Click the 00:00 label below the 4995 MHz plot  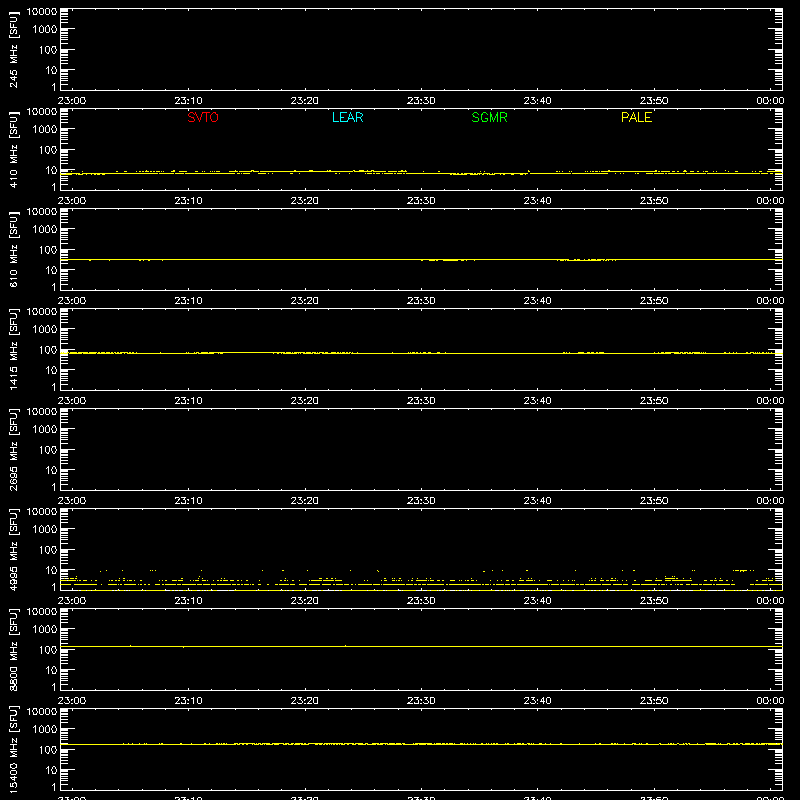(x=770, y=601)
